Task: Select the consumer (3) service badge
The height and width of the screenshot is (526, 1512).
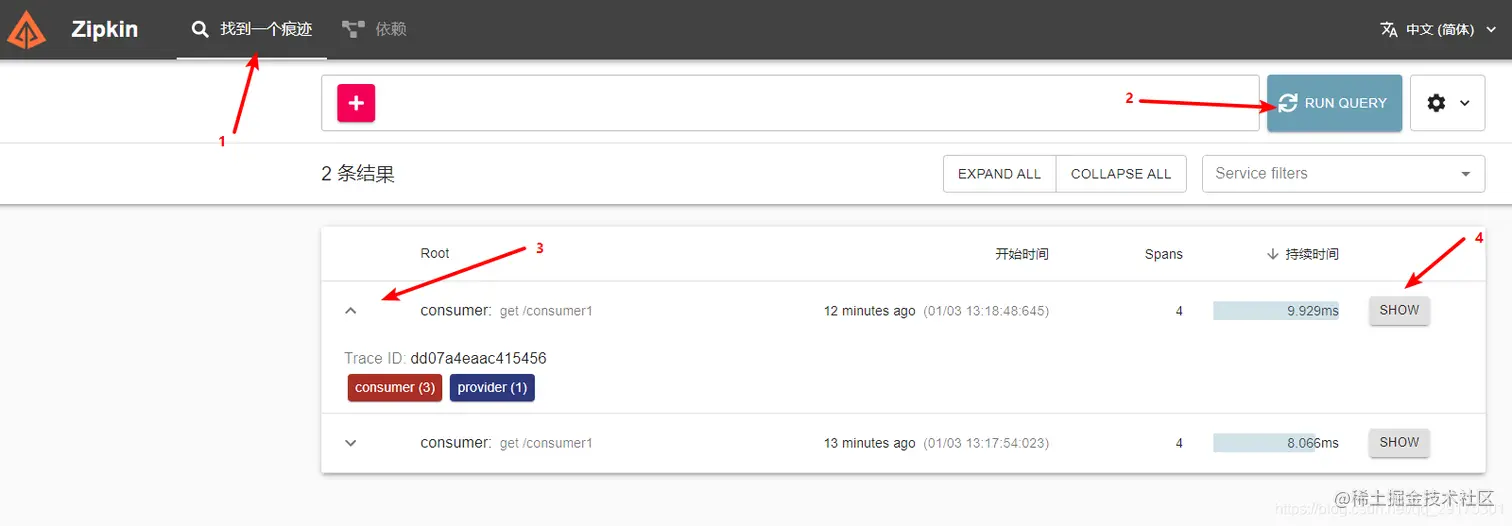Action: point(395,388)
